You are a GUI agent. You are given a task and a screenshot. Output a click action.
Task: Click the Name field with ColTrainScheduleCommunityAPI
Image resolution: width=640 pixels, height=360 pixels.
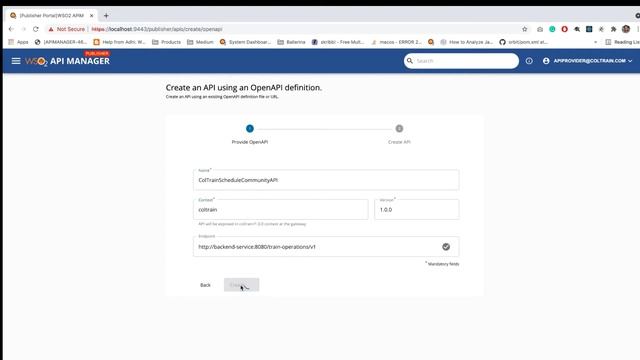[x=326, y=180]
